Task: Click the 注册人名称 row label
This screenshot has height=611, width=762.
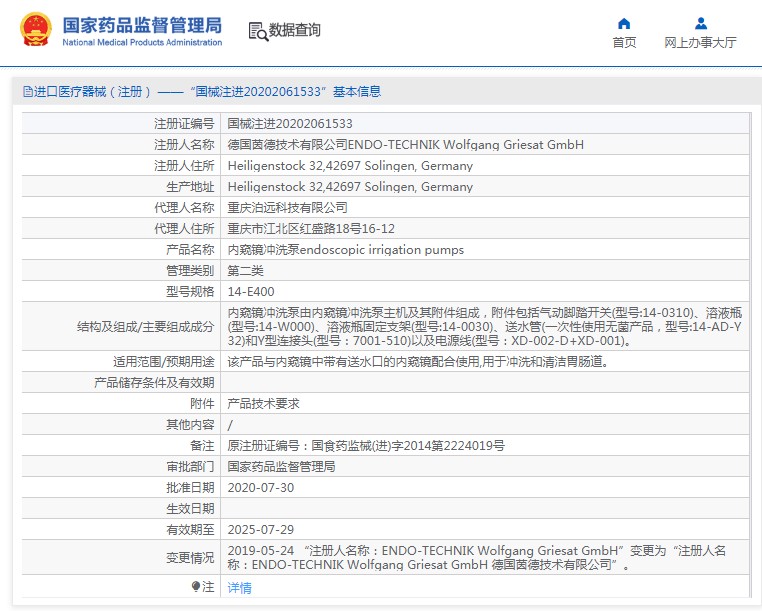Action: point(184,144)
